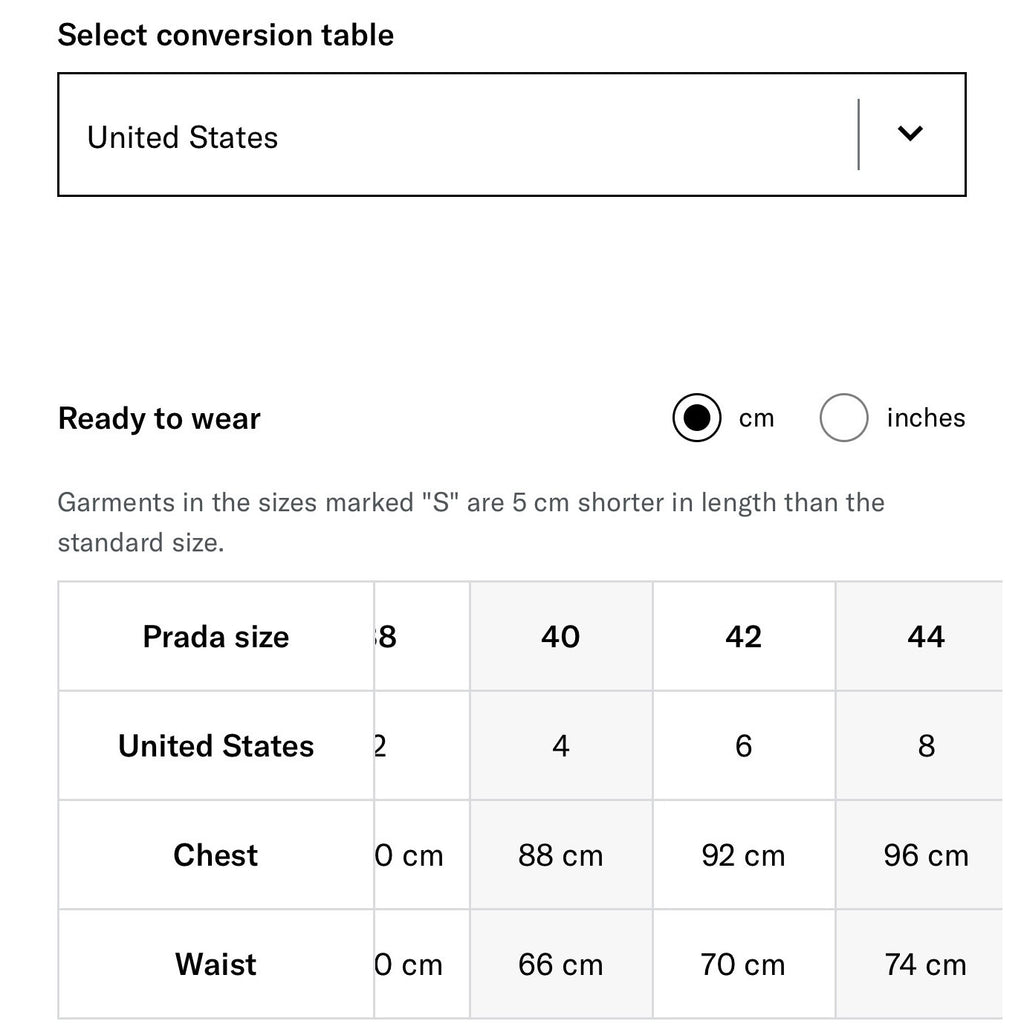Open the conversion table chevron arrow
The width and height of the screenshot is (1024, 1024).
pyautogui.click(x=910, y=134)
